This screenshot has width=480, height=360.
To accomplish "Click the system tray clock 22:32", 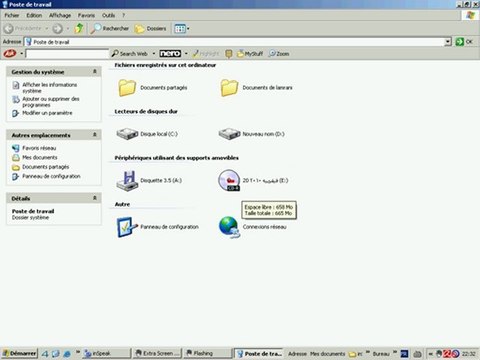I will [469, 354].
